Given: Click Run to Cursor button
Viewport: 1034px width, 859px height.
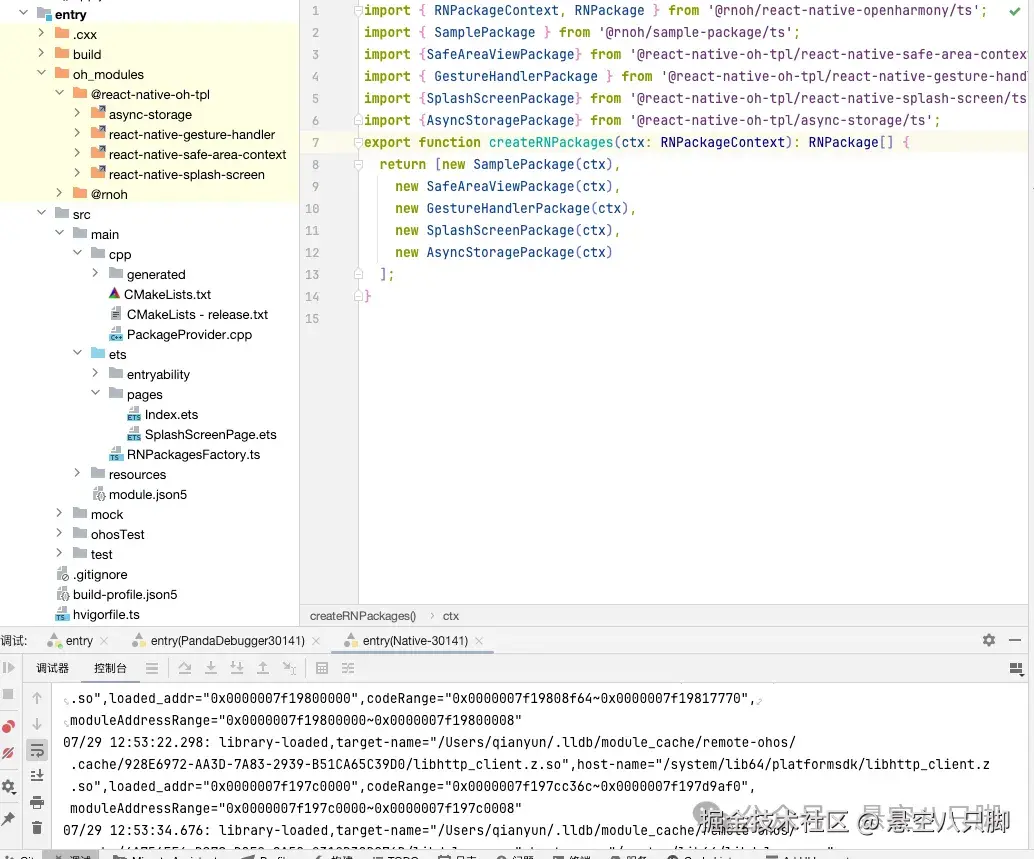Looking at the screenshot, I should [289, 668].
